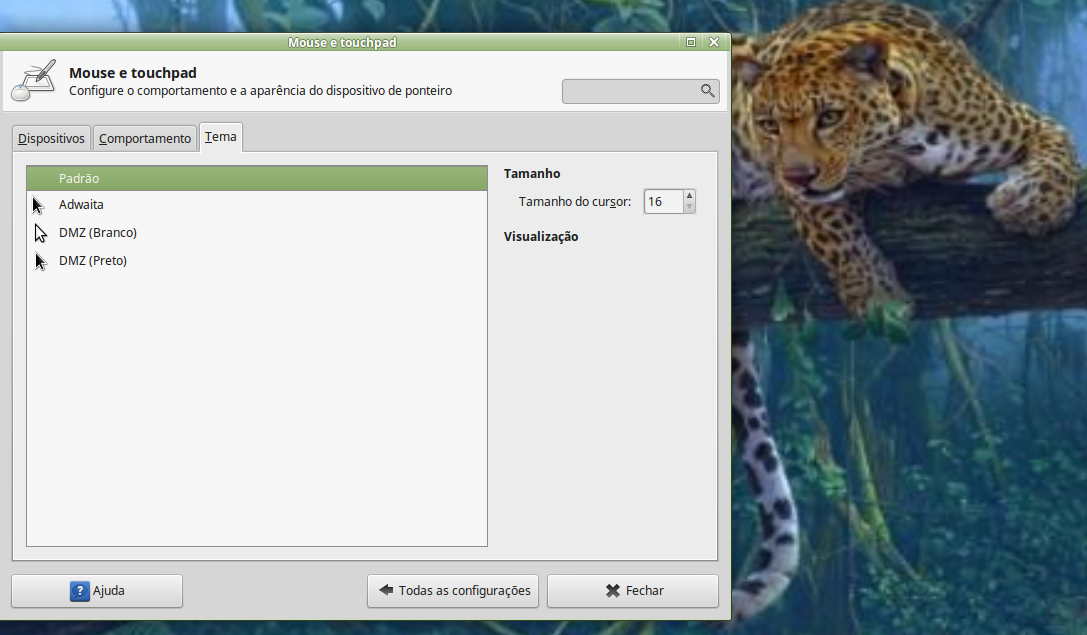Click the DMZ (Branco) white cursor icon
This screenshot has width=1087, height=635.
click(41, 234)
